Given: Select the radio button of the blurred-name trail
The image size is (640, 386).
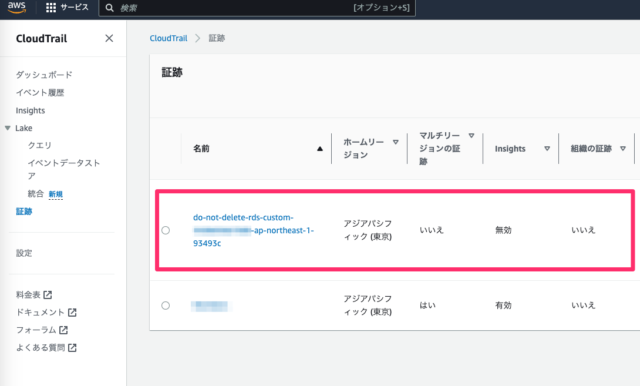Looking at the screenshot, I should 165,305.
